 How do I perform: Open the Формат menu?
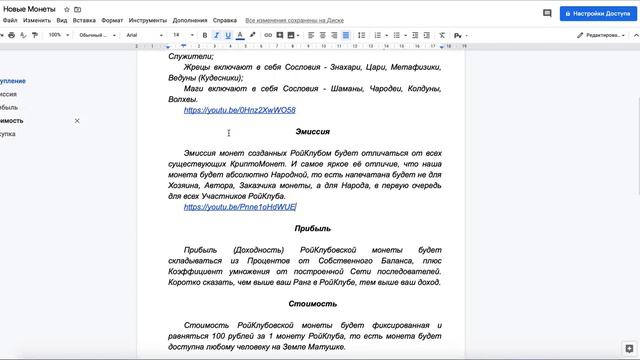pos(112,20)
